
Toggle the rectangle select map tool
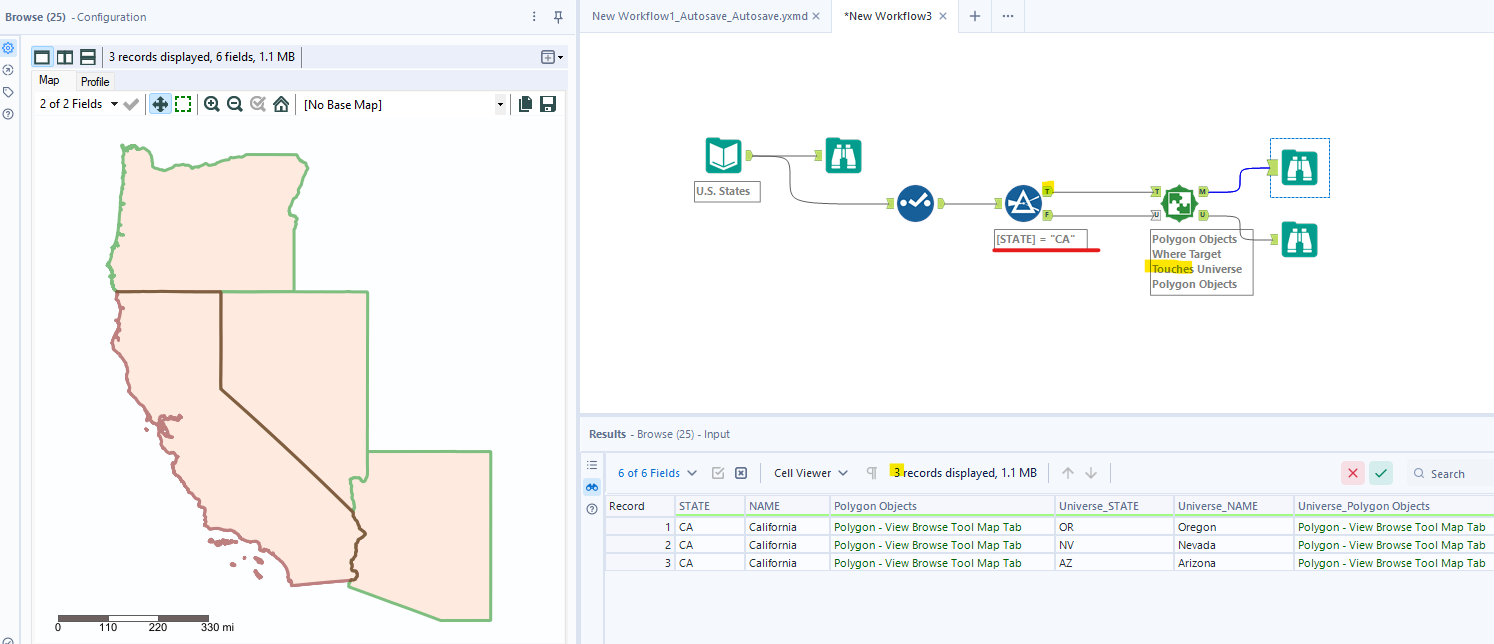184,104
